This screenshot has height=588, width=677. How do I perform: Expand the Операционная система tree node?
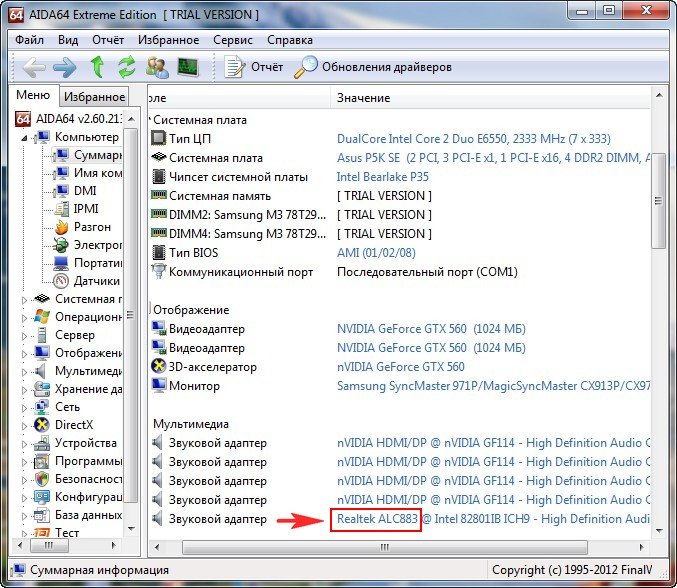[x=24, y=318]
